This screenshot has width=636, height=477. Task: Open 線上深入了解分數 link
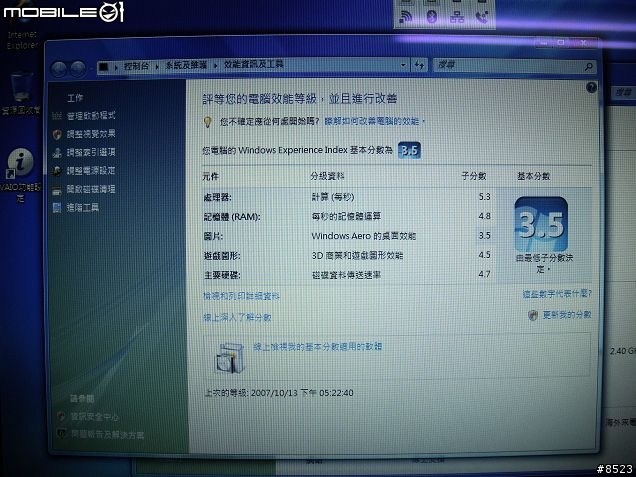[237, 317]
